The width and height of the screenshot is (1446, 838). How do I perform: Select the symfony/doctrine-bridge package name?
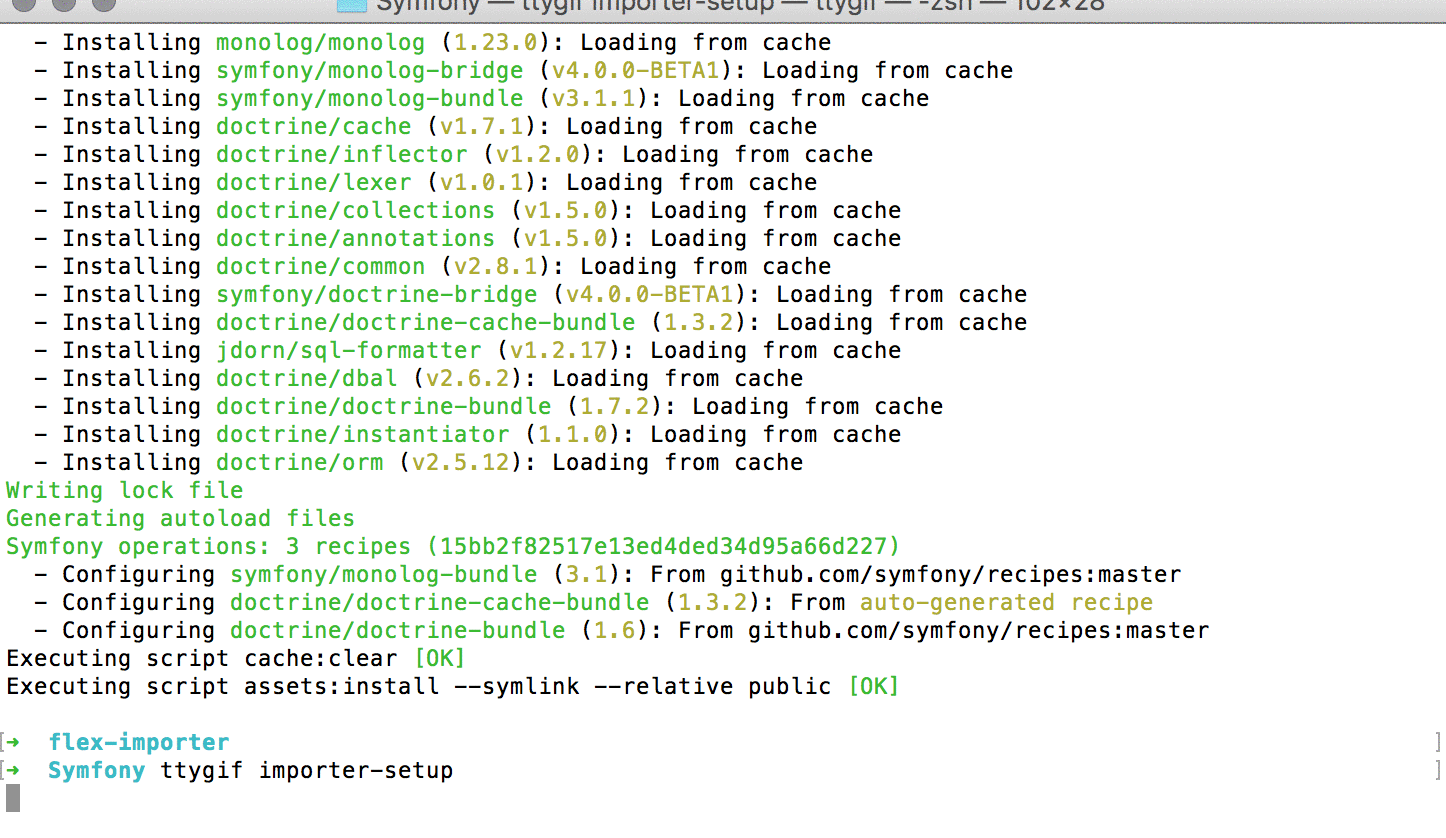[376, 295]
